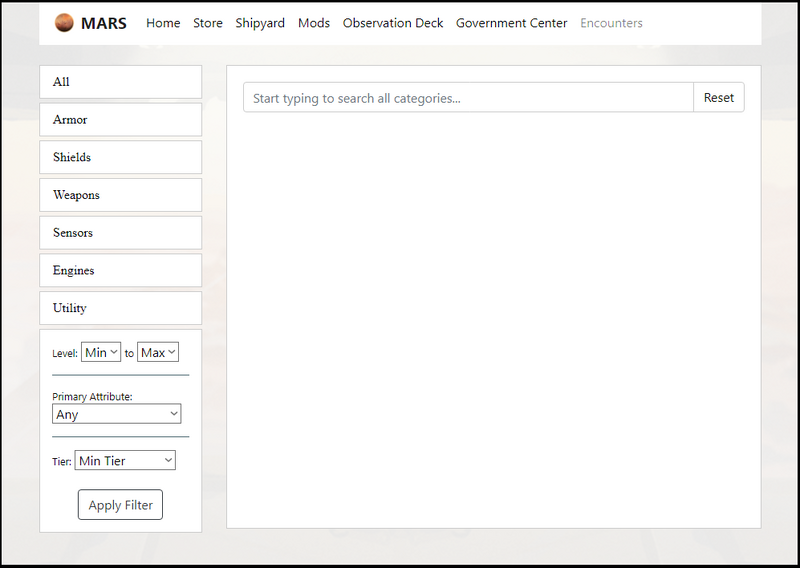Open the Min Tier dropdown
800x568 pixels.
point(125,460)
